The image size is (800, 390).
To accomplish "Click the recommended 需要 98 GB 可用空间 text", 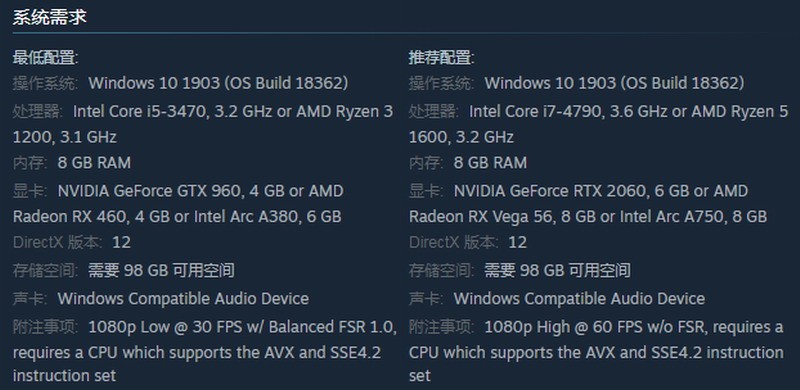I will coord(557,270).
